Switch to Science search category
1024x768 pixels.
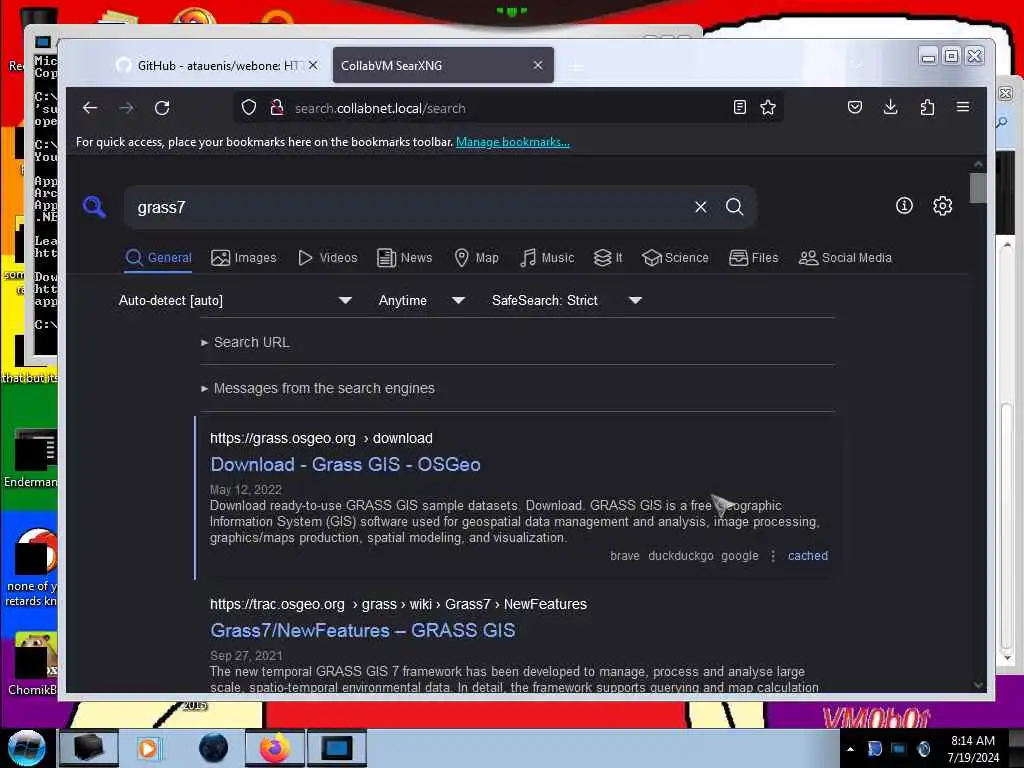pos(675,258)
